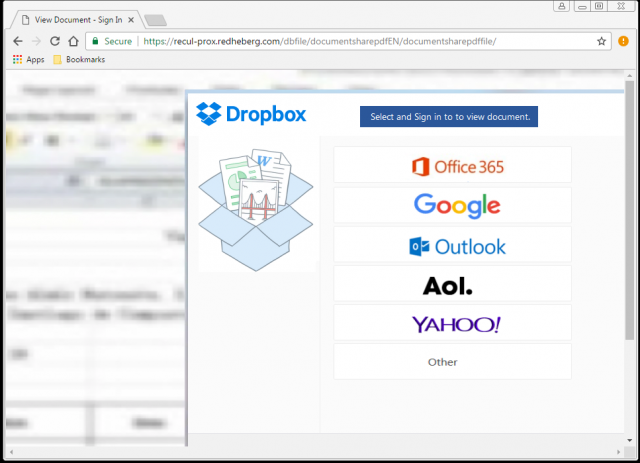
Task: Open the home page via house icon
Action: click(73, 41)
